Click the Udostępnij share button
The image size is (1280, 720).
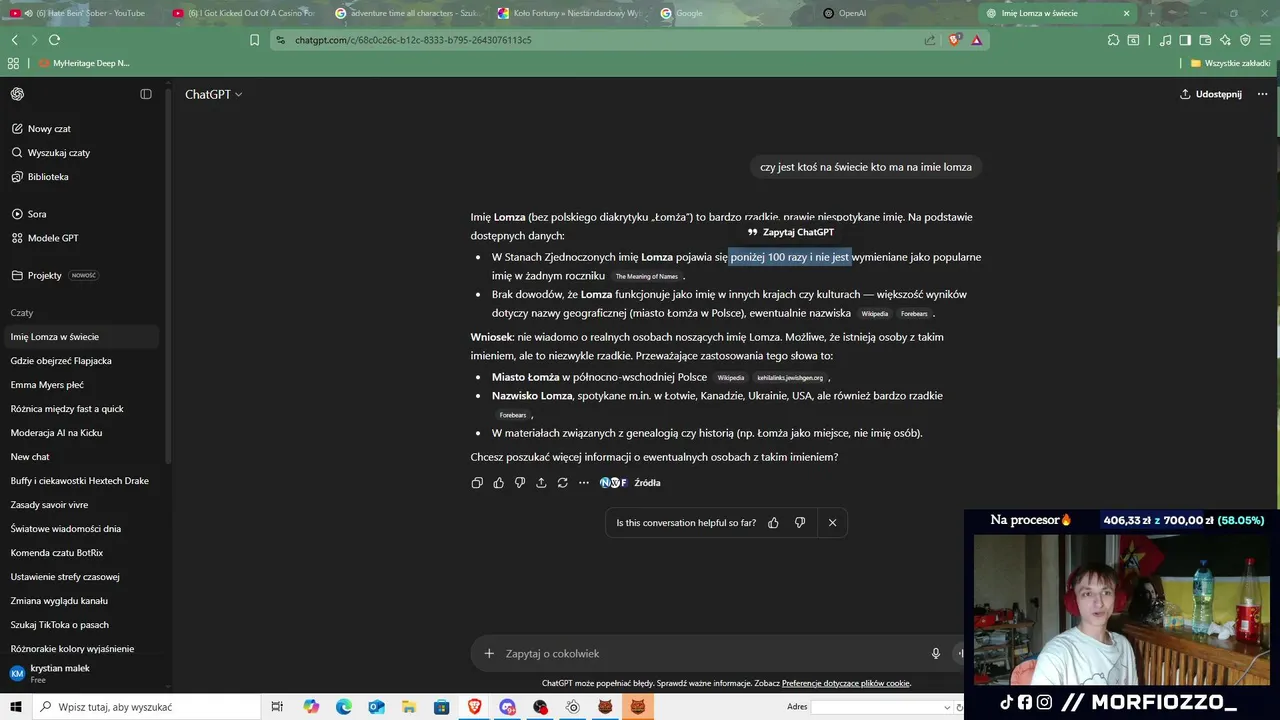(1210, 94)
